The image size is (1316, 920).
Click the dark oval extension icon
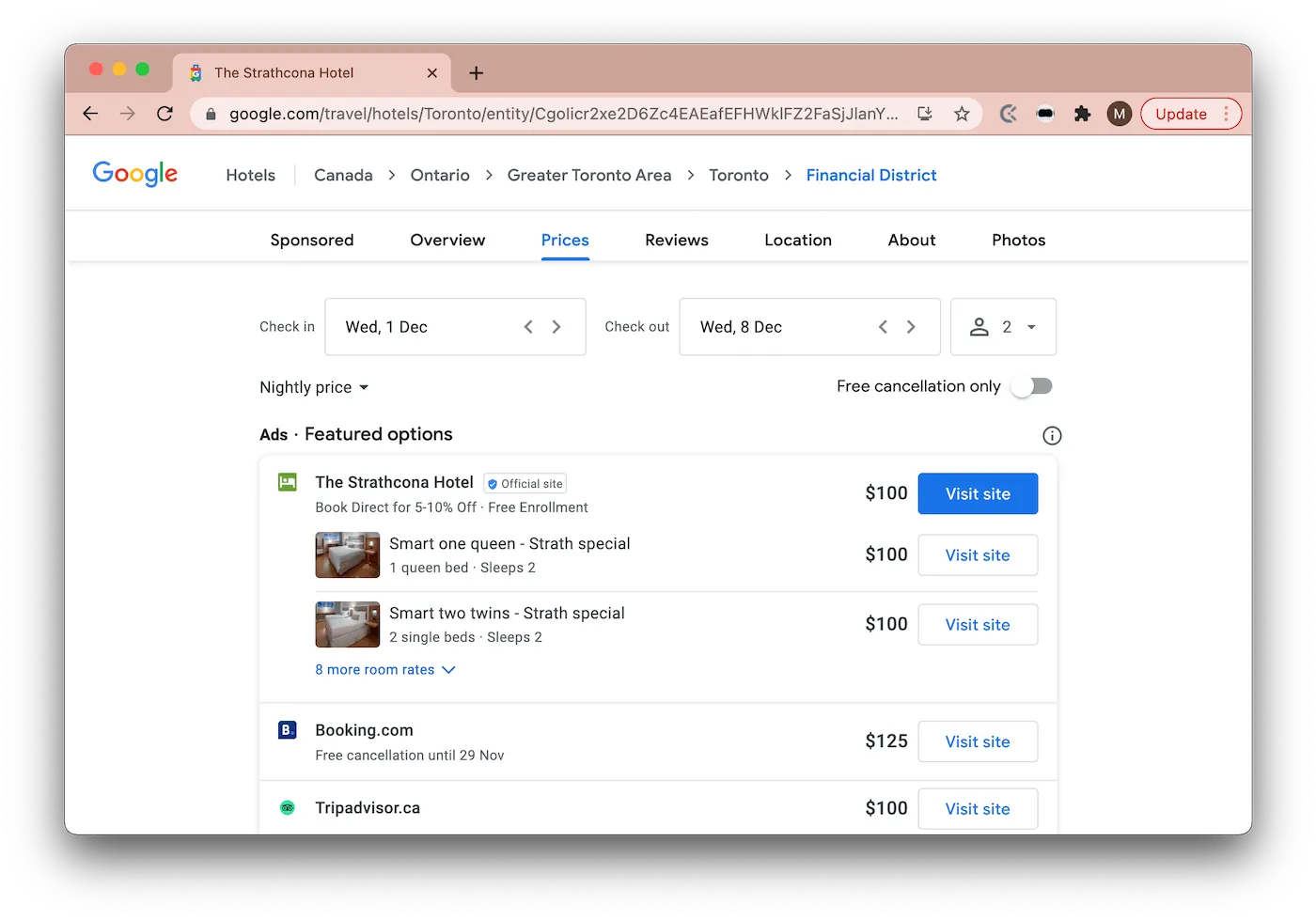pos(1045,114)
